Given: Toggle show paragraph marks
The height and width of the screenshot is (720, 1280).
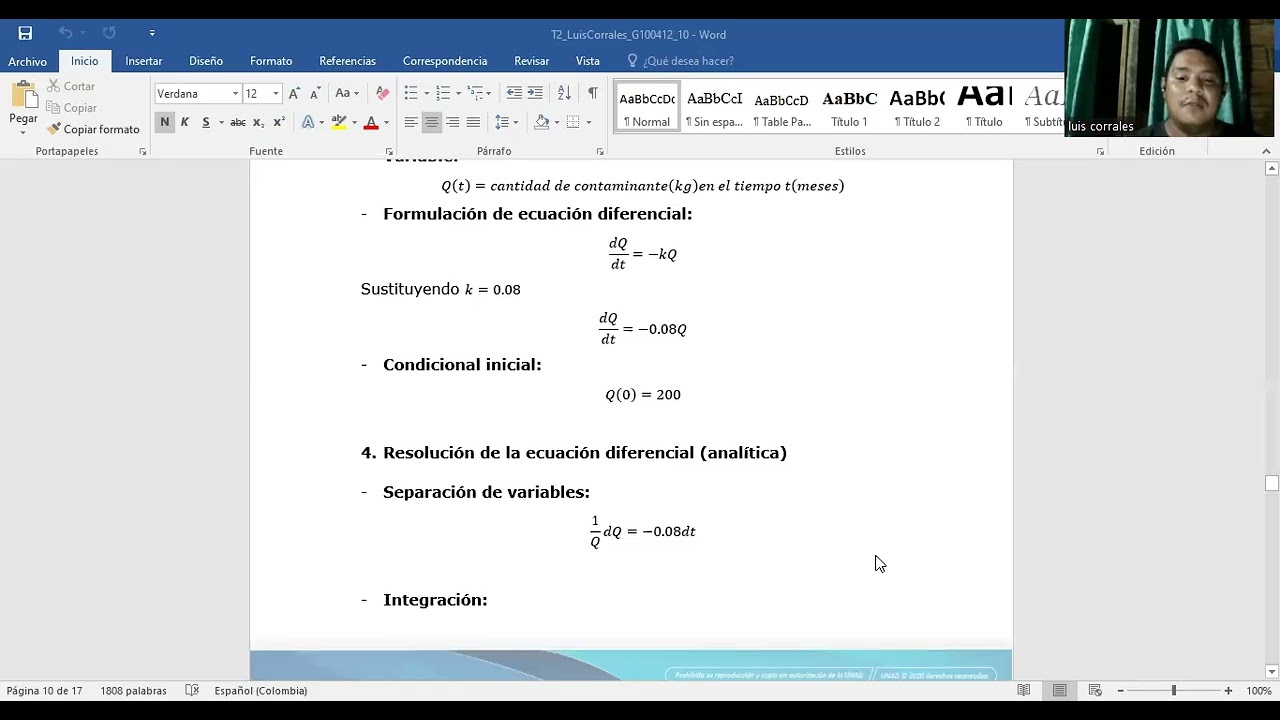Looking at the screenshot, I should coord(592,93).
